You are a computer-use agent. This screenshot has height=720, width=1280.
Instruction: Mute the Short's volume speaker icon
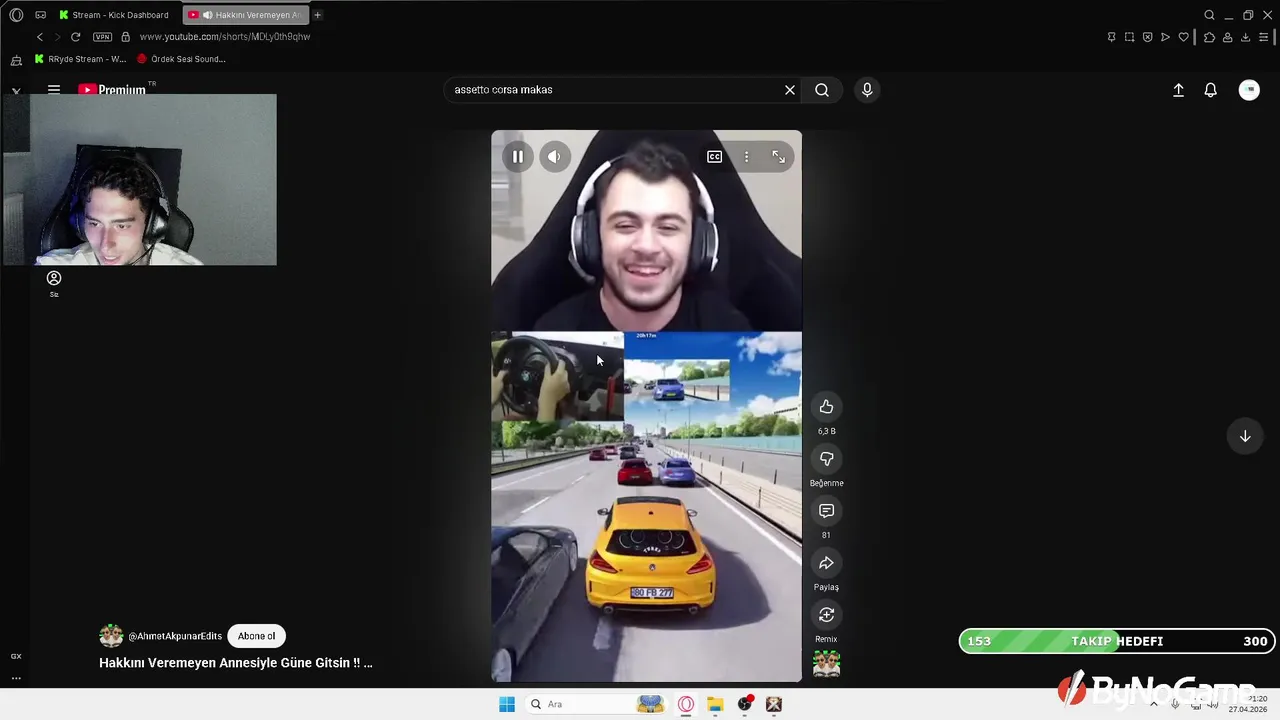click(554, 157)
